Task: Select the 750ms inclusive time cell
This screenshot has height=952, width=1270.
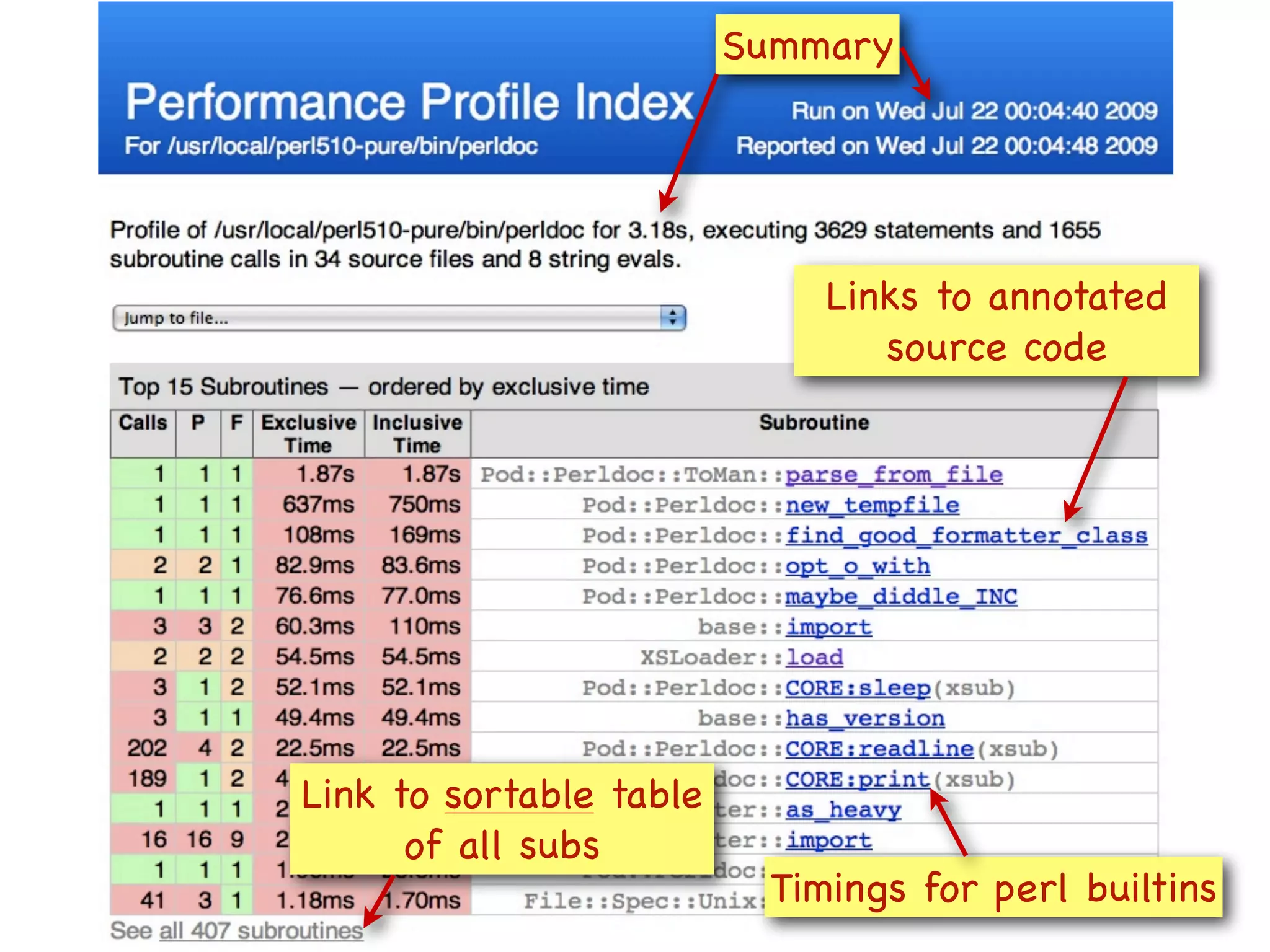Action: (417, 505)
